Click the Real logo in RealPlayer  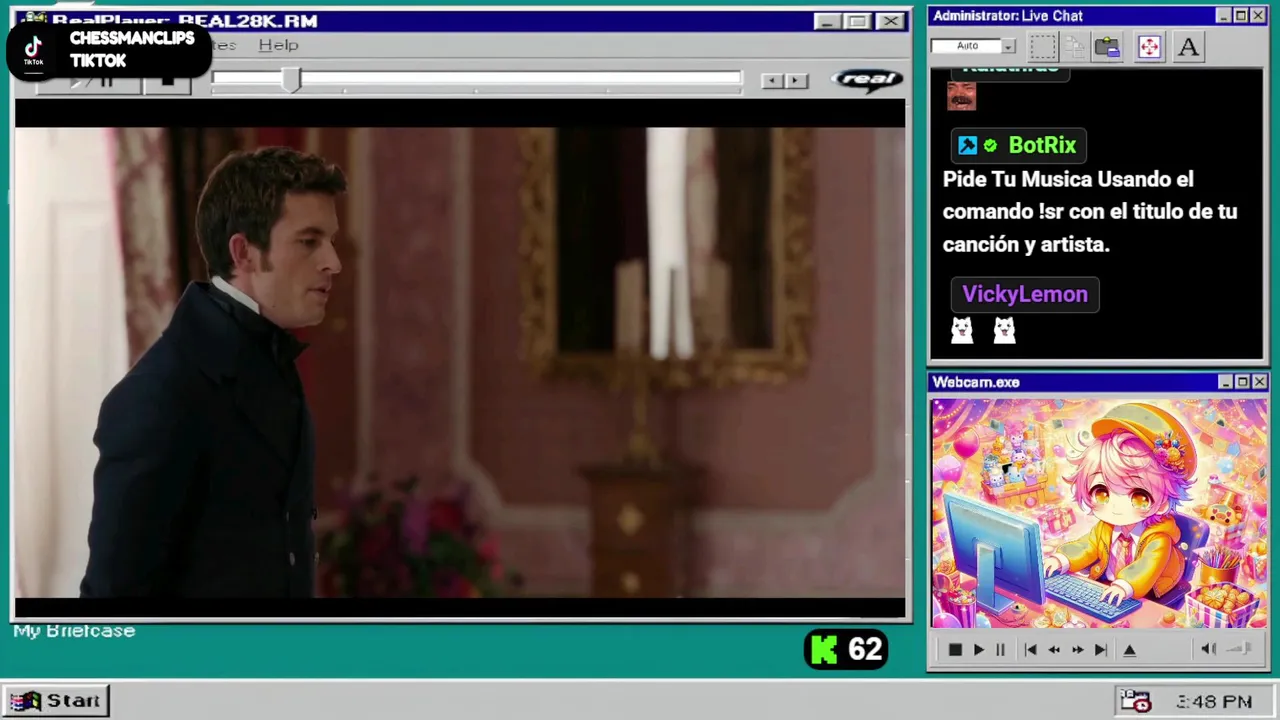(867, 80)
